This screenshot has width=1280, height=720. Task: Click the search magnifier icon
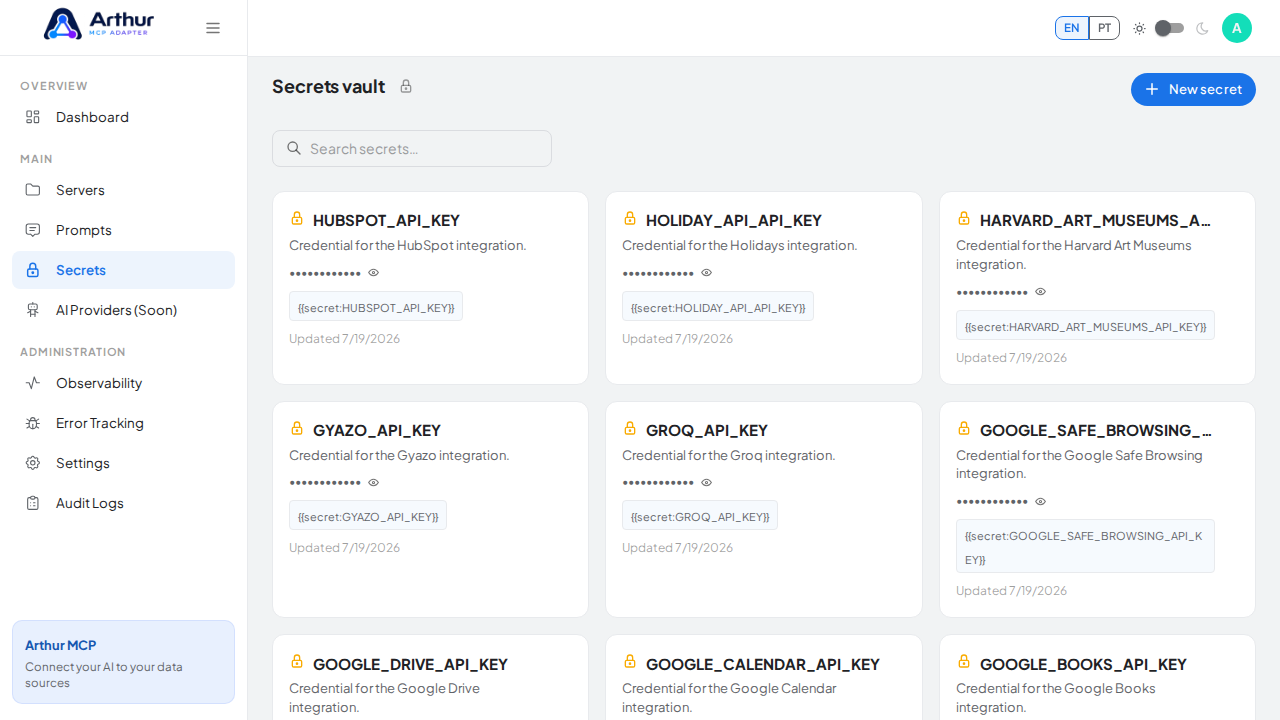tap(294, 148)
